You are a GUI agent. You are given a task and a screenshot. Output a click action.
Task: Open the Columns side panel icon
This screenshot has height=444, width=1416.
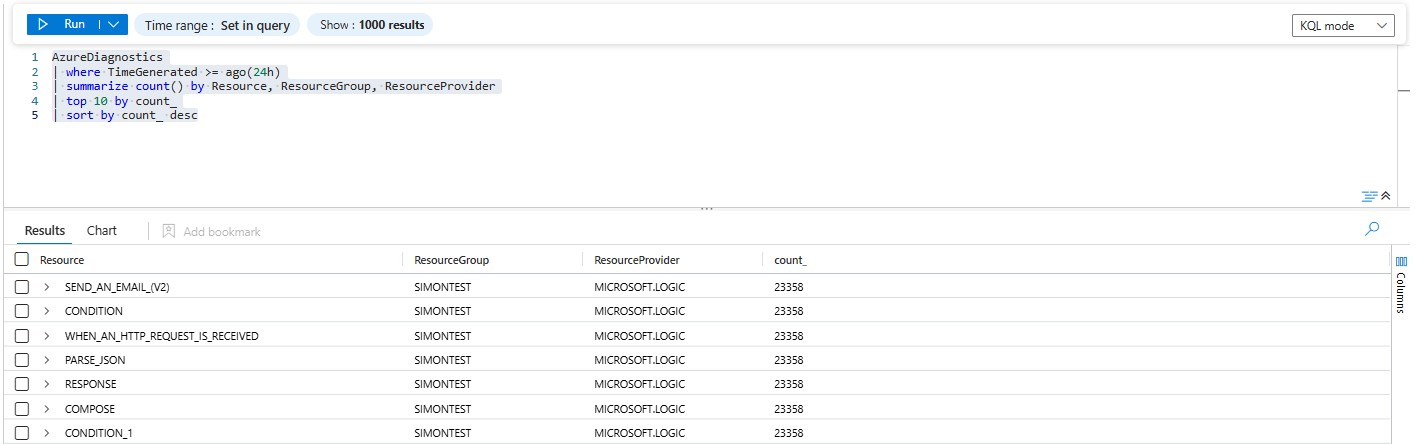coord(1400,262)
